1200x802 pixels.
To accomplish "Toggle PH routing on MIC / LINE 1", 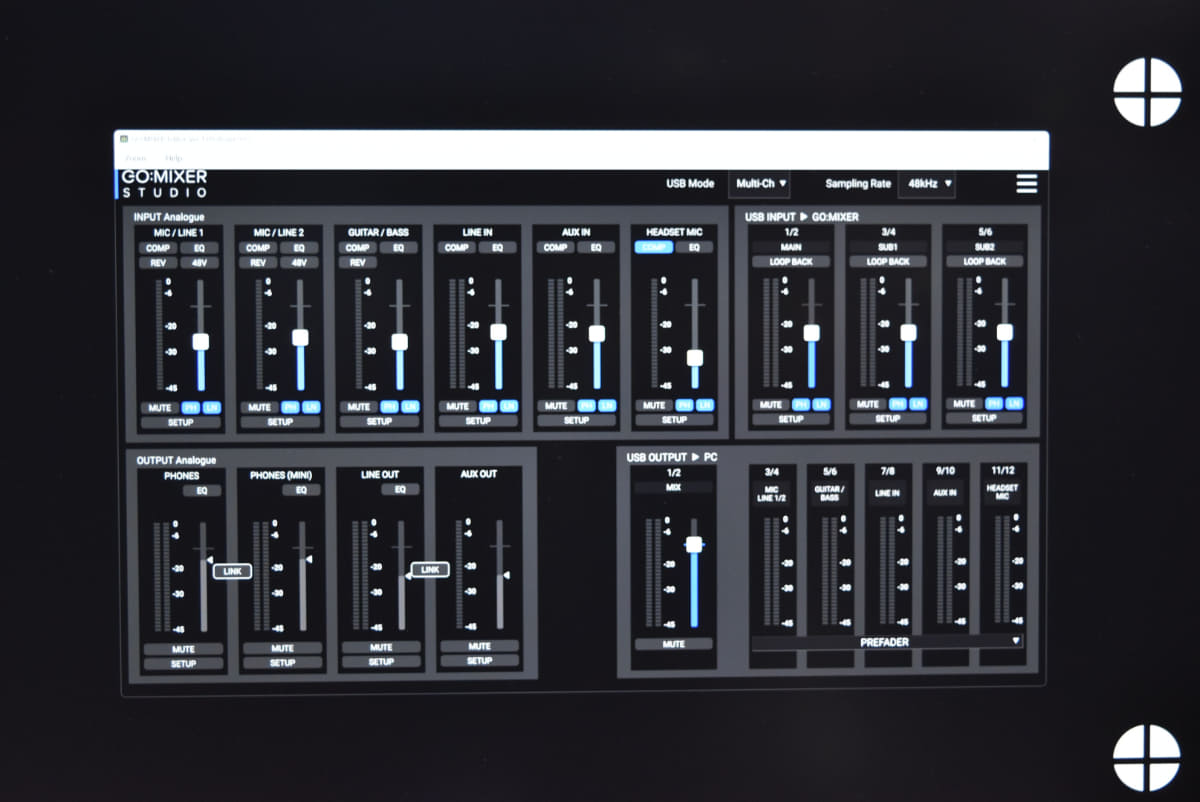I will point(190,408).
